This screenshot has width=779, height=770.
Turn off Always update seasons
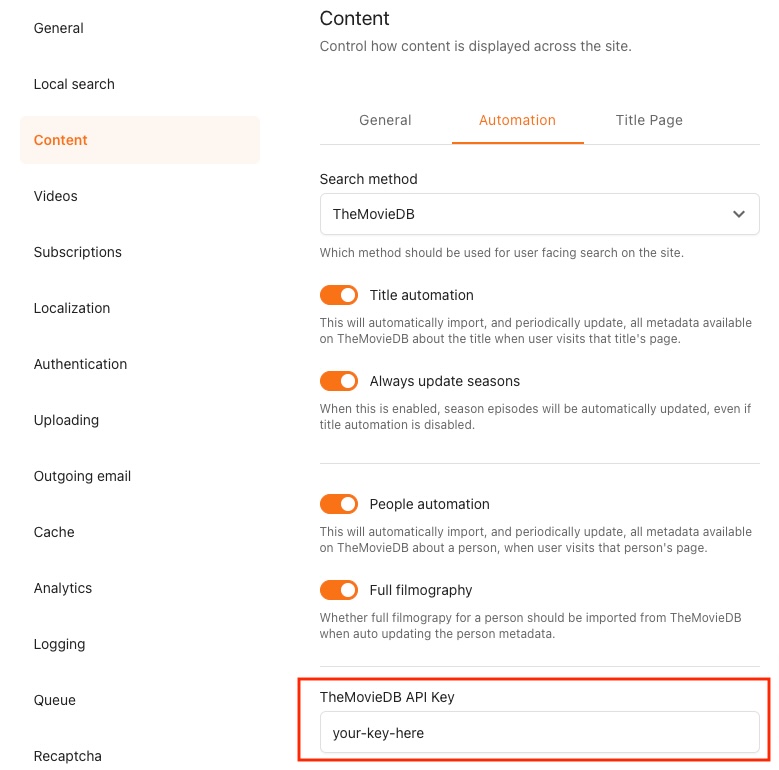[339, 381]
